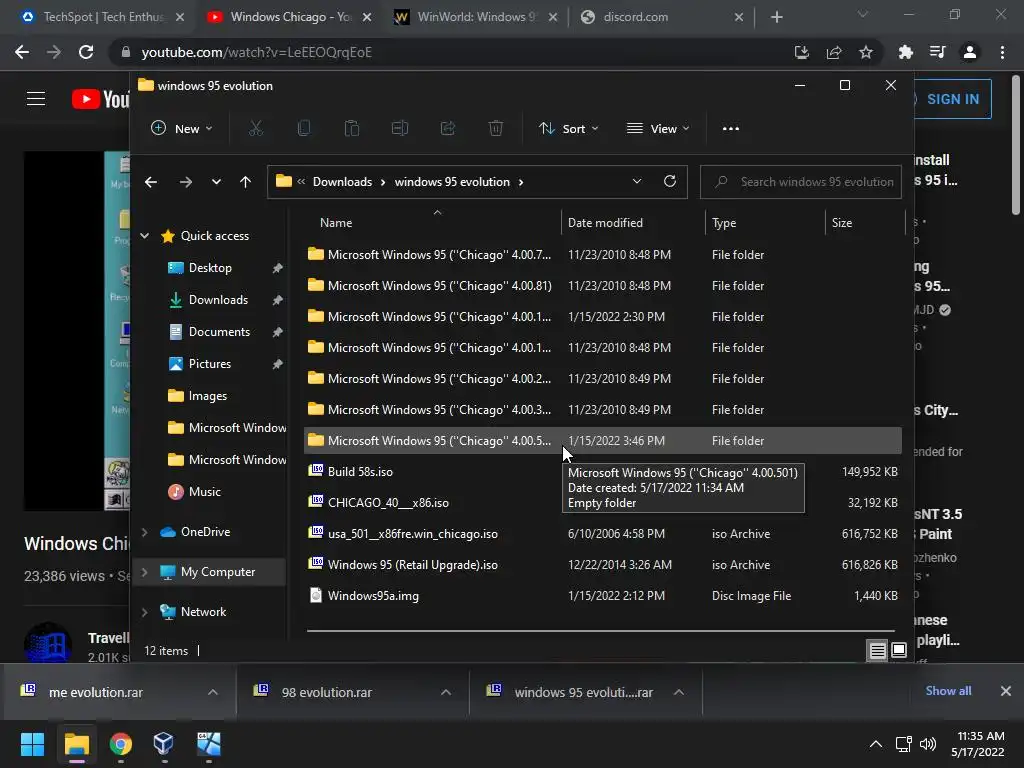
Task: Open Chrome extensions puzzle icon
Action: click(905, 52)
